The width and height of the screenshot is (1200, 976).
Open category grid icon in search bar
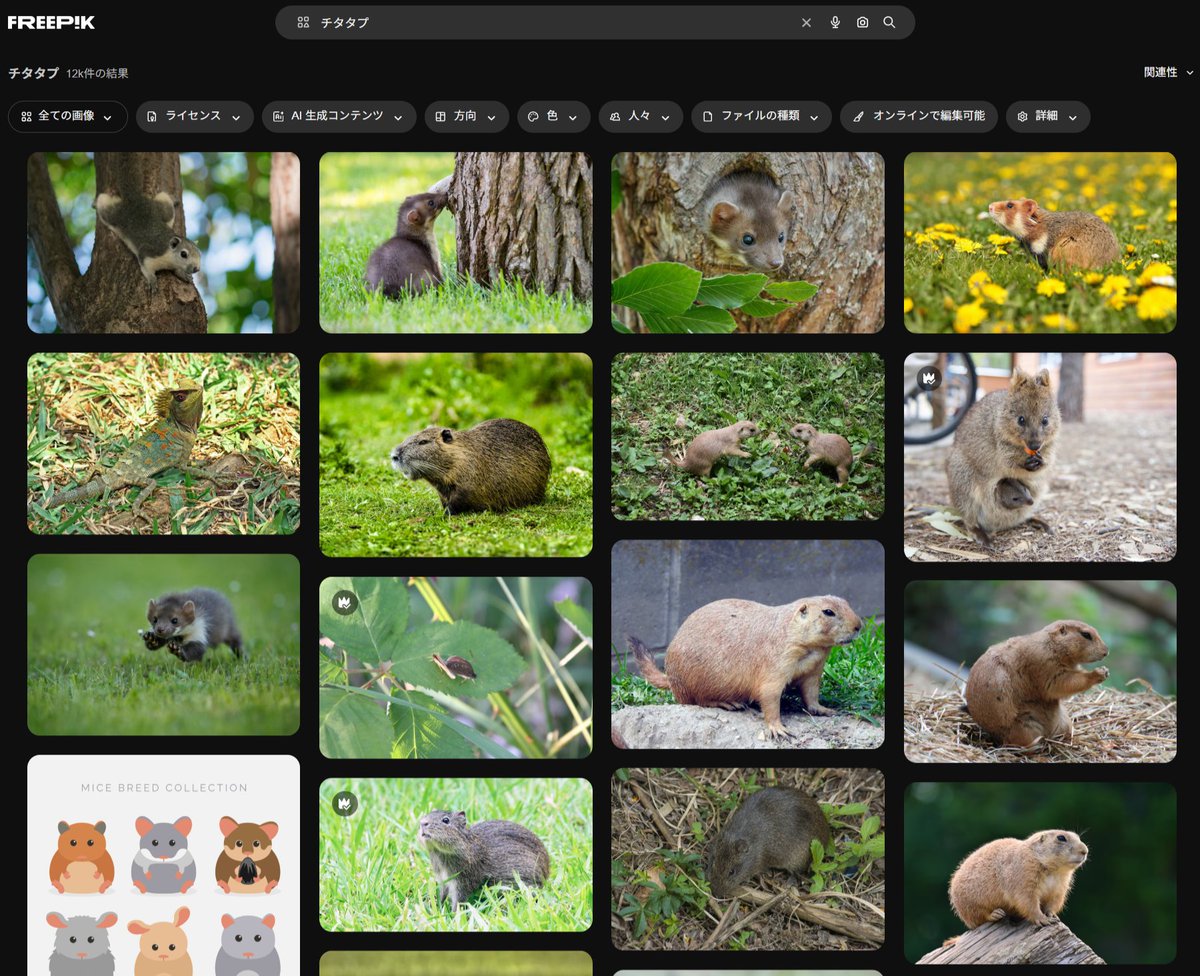[x=303, y=22]
